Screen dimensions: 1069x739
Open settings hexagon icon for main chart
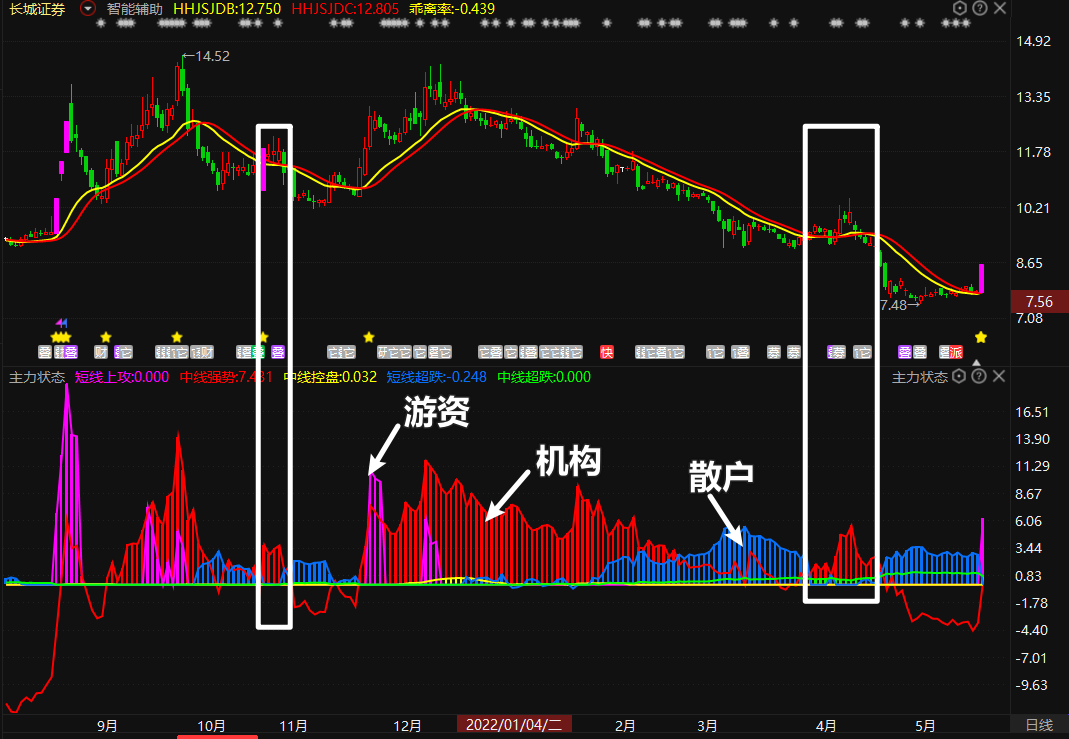click(x=960, y=8)
